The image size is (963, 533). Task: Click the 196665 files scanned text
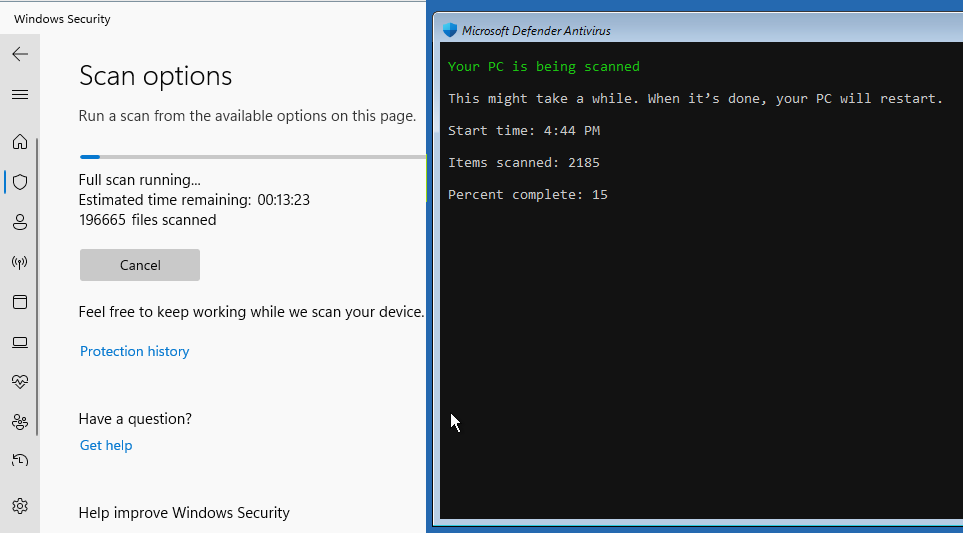147,220
